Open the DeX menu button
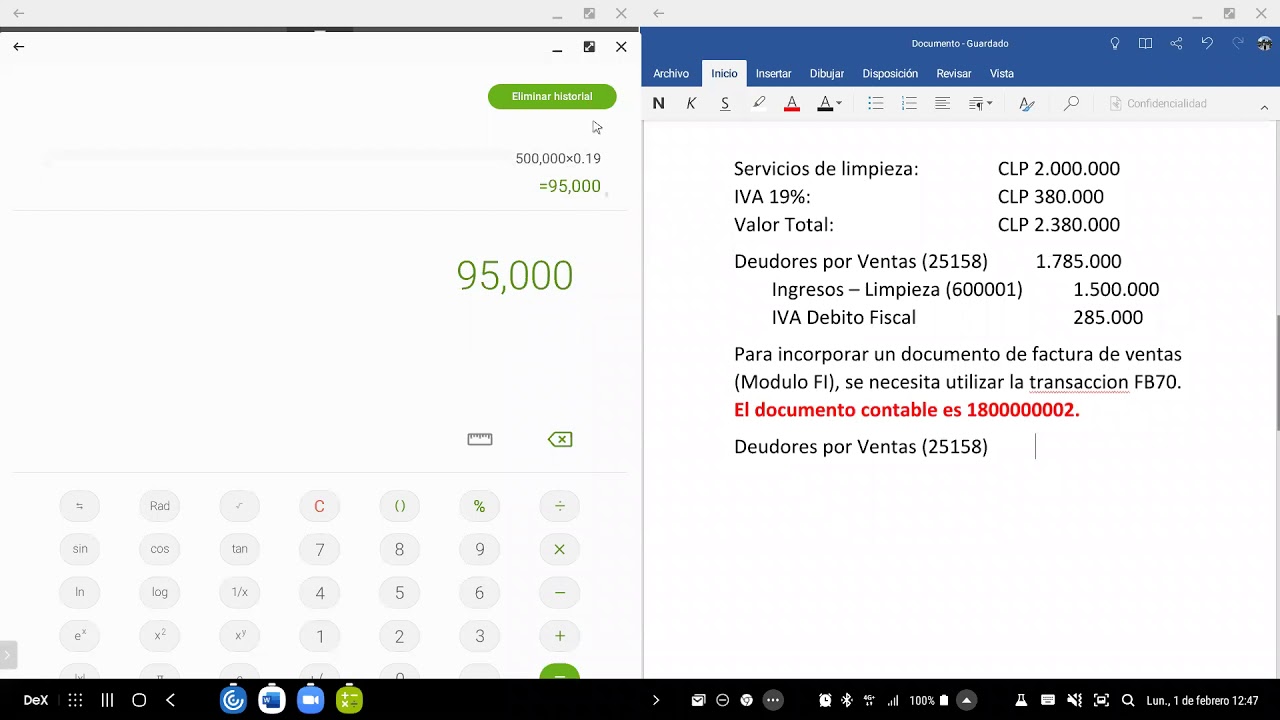 (35, 700)
